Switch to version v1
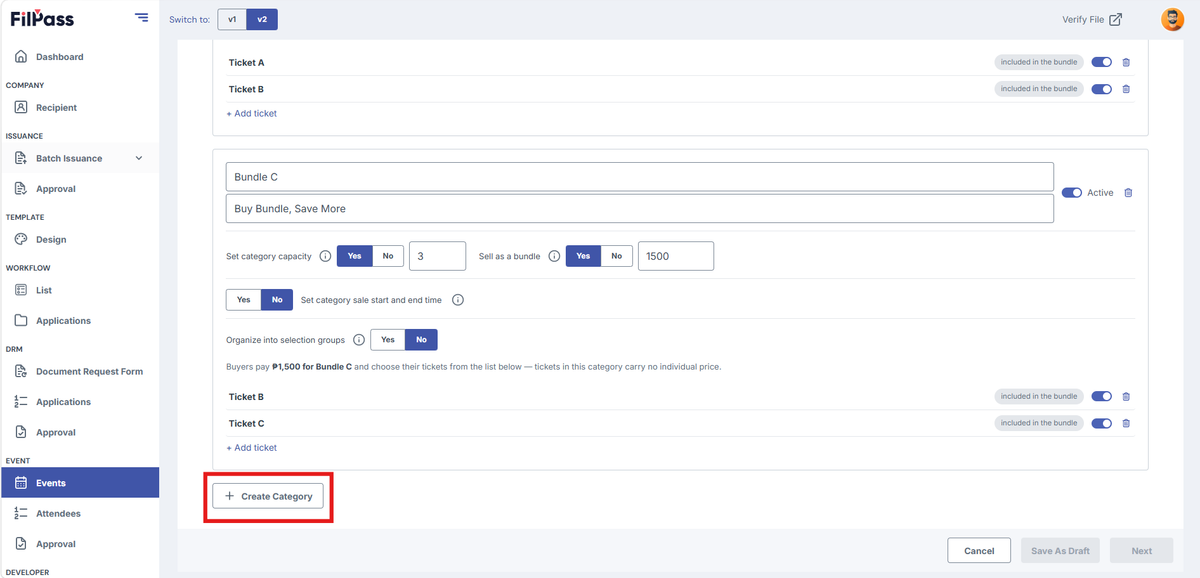 (x=232, y=19)
